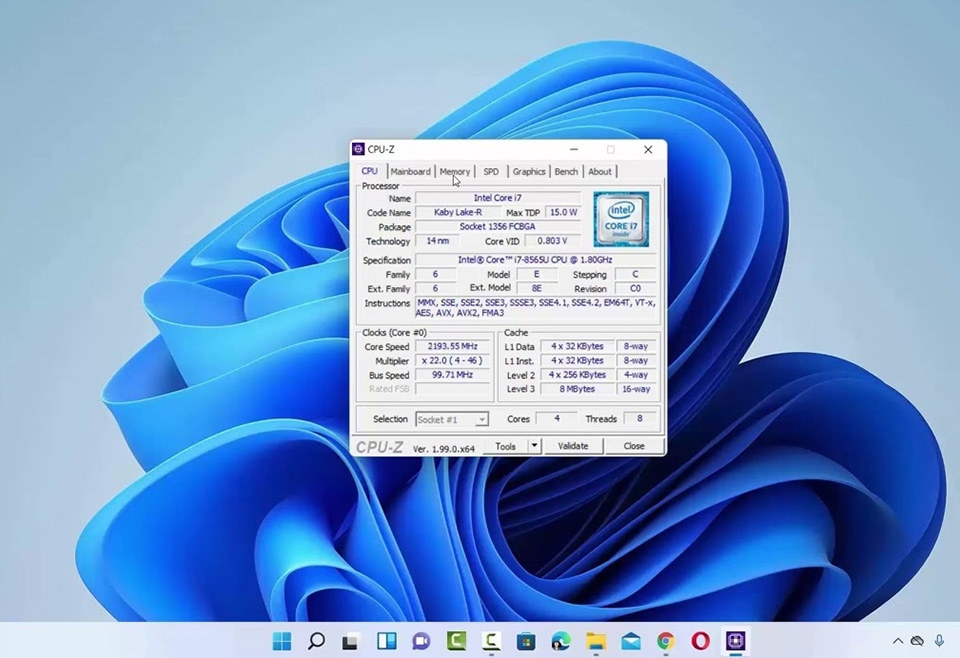Click the cloud sync tray icon

[x=917, y=641]
